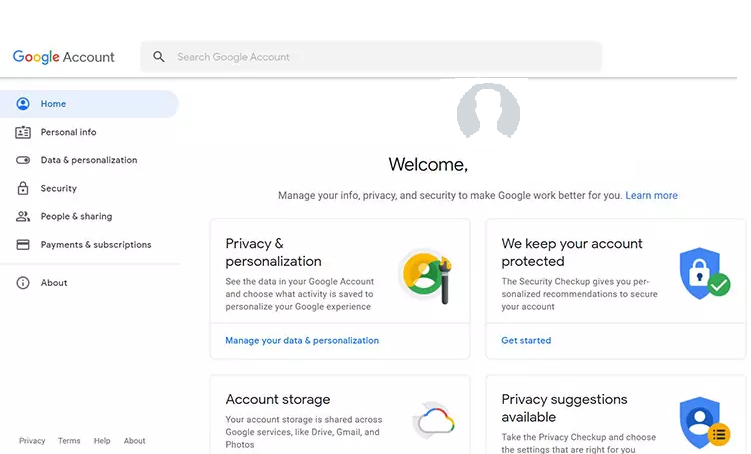Click the Account storage cloud icon
The height and width of the screenshot is (454, 751).
click(434, 421)
